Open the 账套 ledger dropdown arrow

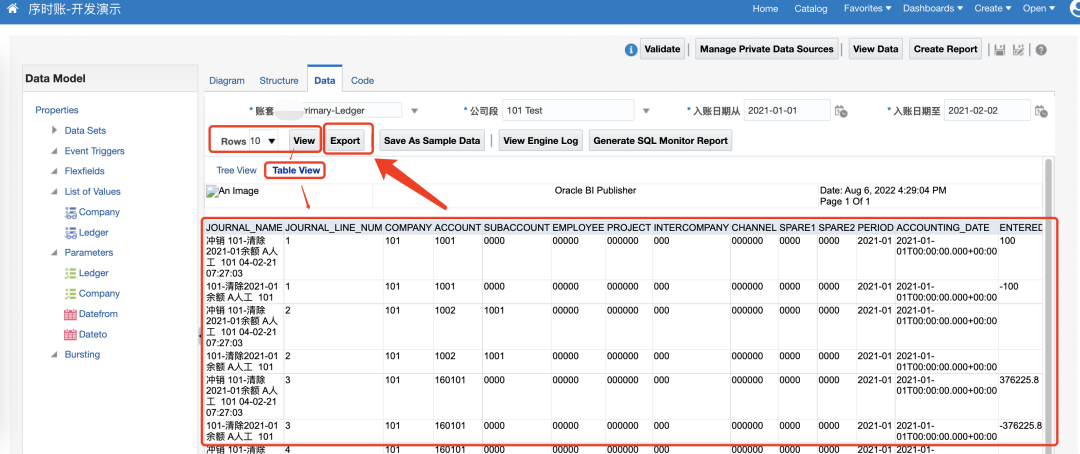(415, 111)
